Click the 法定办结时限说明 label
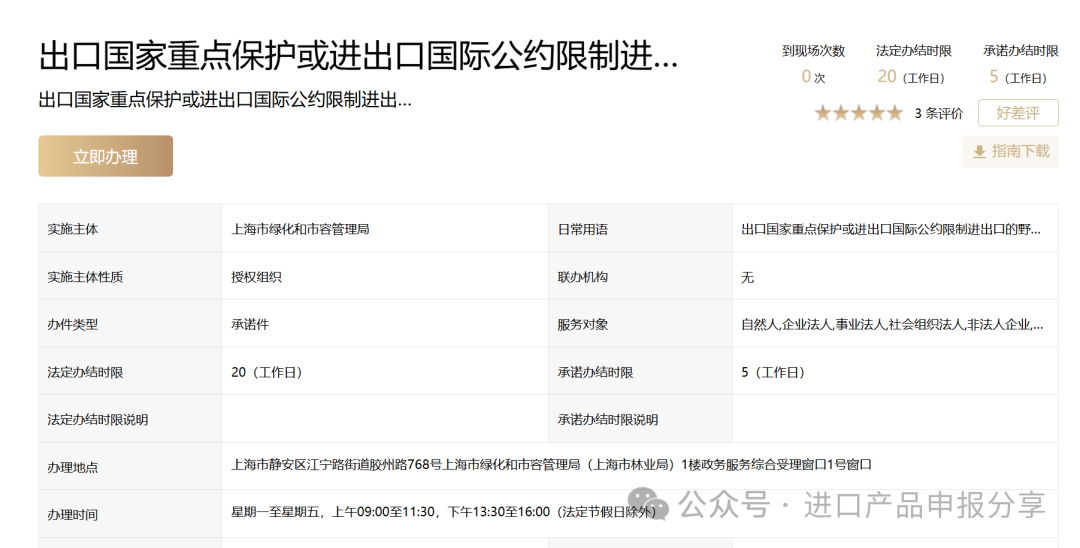 pyautogui.click(x=98, y=419)
